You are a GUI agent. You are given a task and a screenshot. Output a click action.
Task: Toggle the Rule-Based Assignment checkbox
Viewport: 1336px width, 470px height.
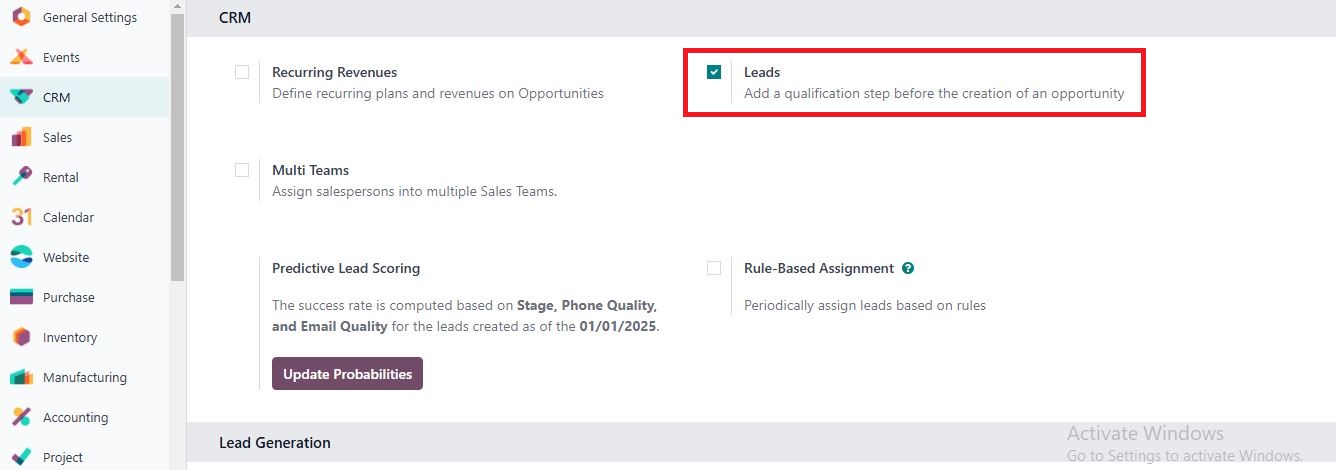click(714, 268)
